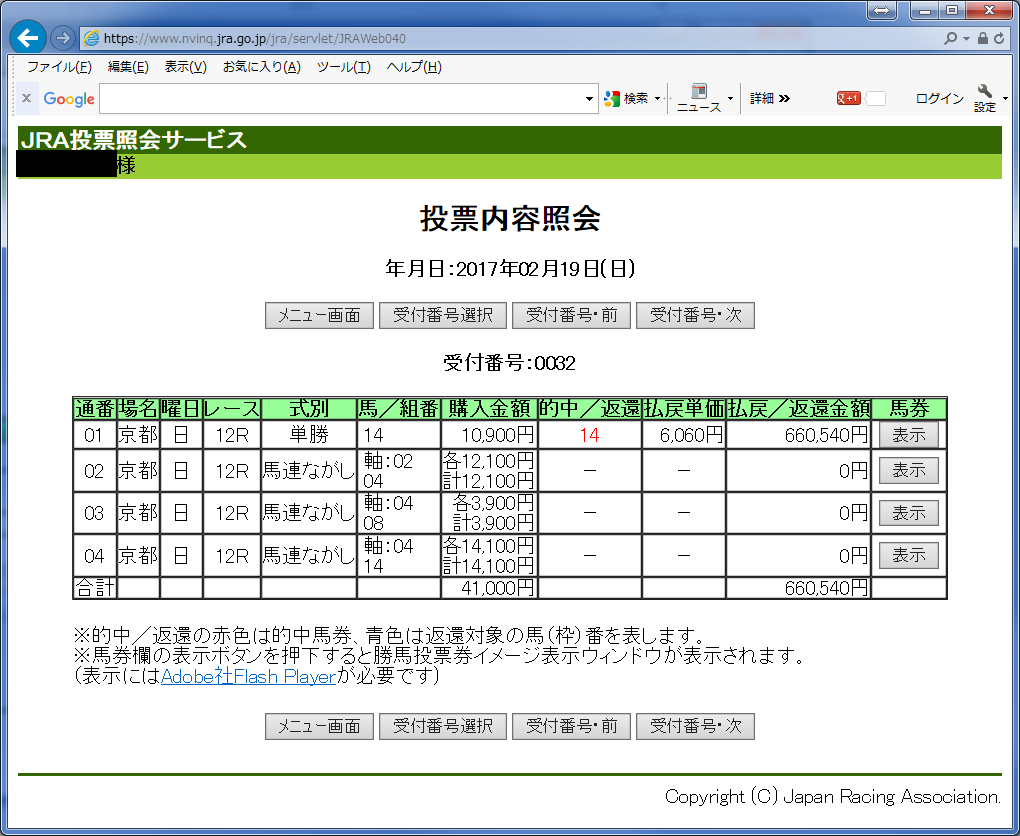Open the Google search box dropdown arrow
Image resolution: width=1020 pixels, height=836 pixels.
pyautogui.click(x=589, y=99)
